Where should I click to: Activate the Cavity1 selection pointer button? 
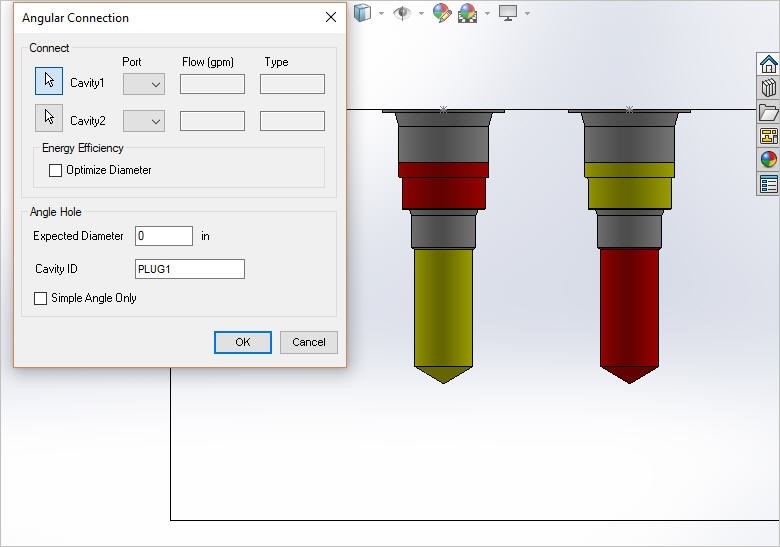click(x=49, y=81)
